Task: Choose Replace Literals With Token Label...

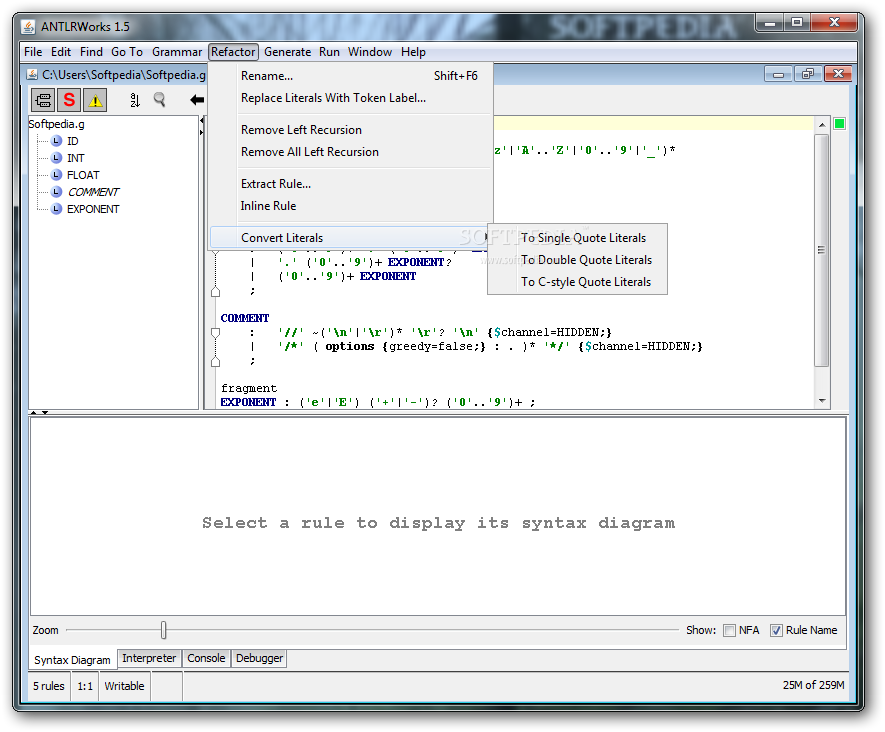Action: click(x=349, y=98)
